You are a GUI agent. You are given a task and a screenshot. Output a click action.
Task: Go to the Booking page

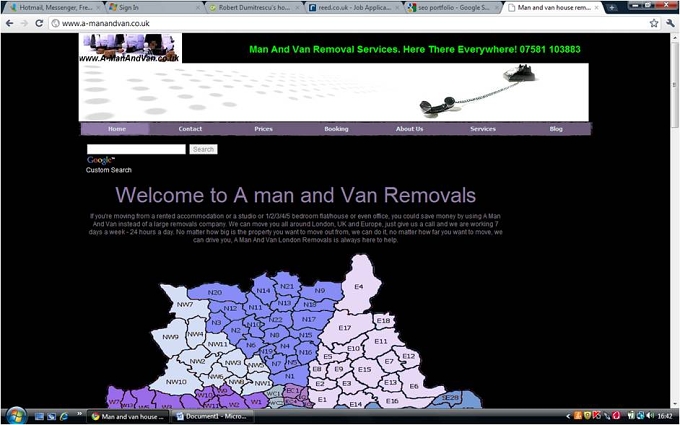(336, 129)
